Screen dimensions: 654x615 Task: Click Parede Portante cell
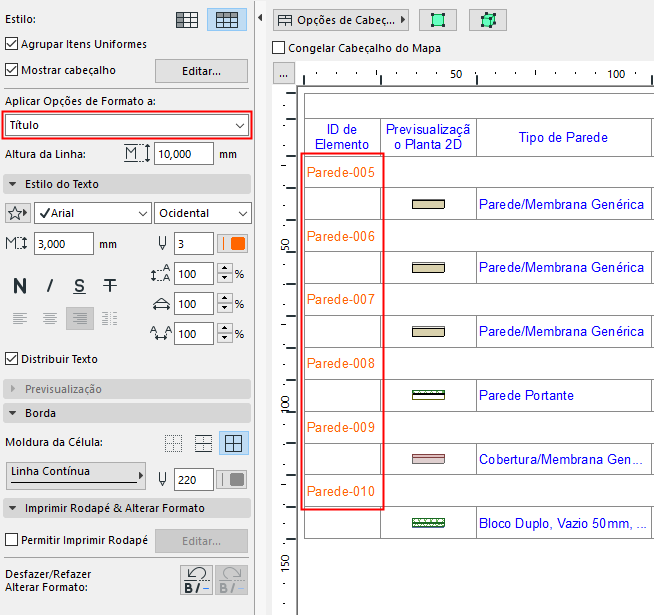563,395
